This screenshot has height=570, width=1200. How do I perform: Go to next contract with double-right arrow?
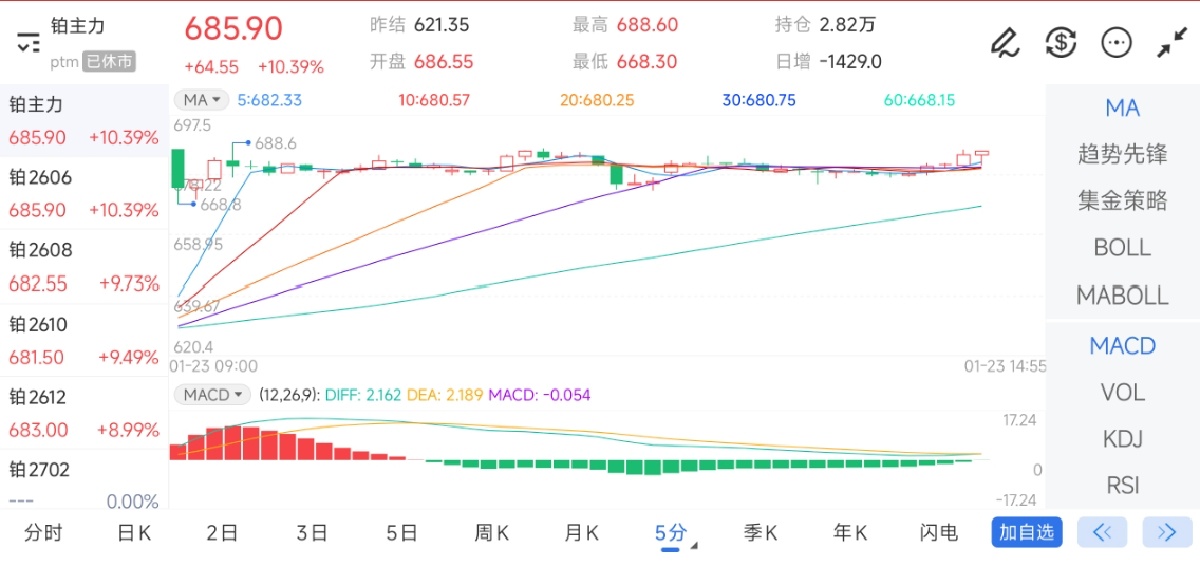point(1167,532)
